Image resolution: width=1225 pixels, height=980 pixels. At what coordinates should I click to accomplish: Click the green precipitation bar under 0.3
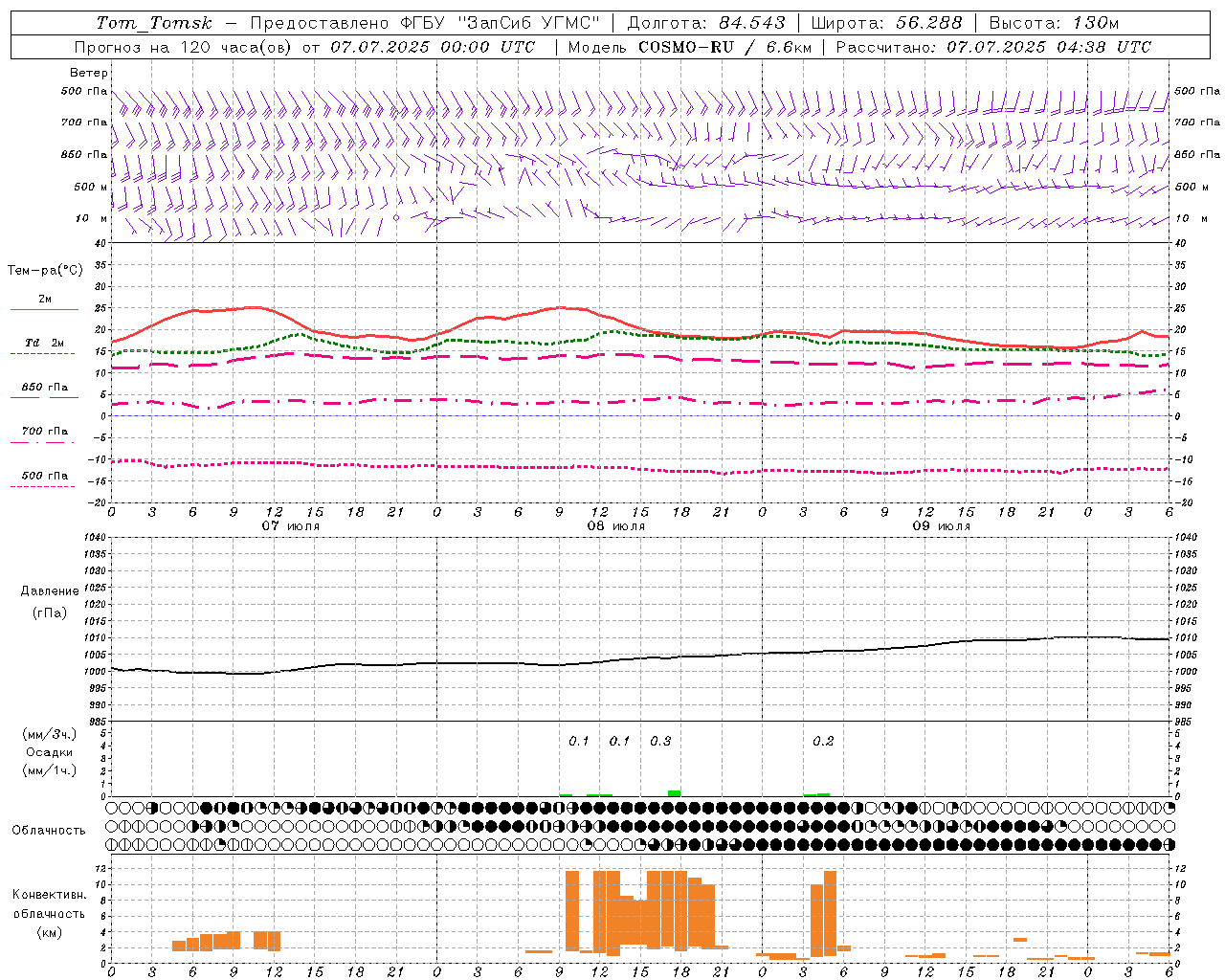(x=674, y=792)
